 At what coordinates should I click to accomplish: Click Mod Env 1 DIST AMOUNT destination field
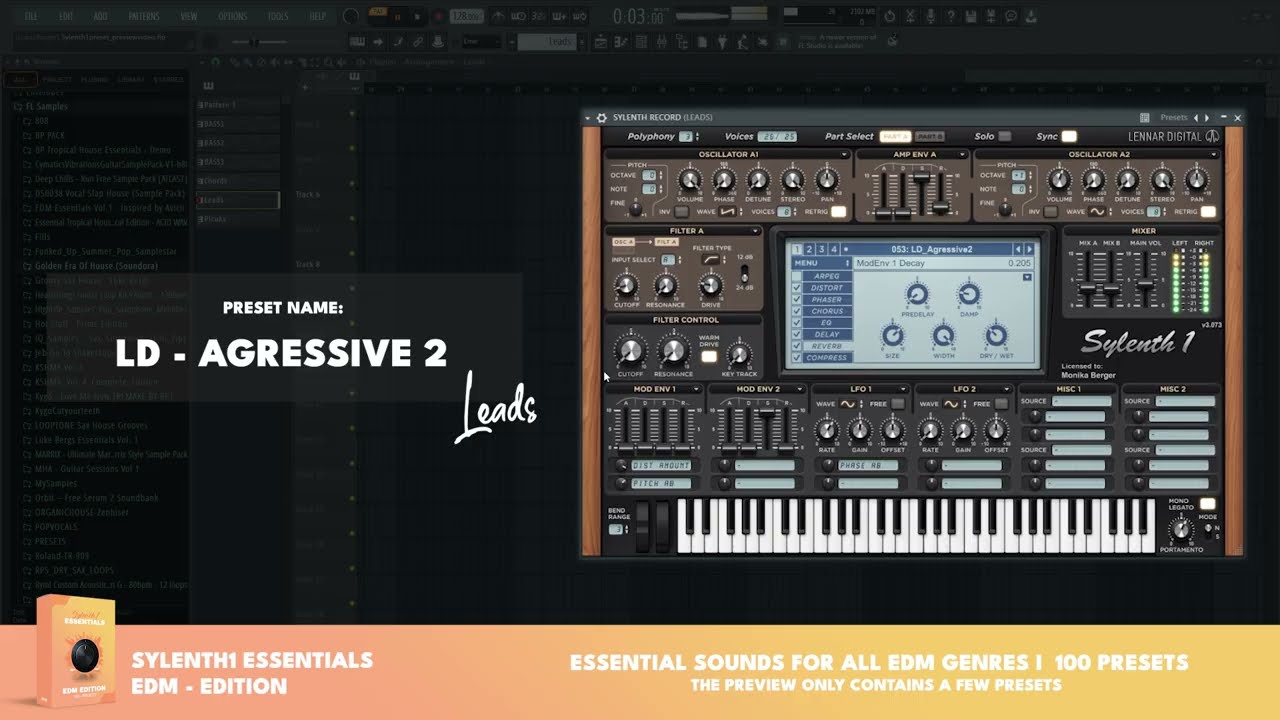661,465
